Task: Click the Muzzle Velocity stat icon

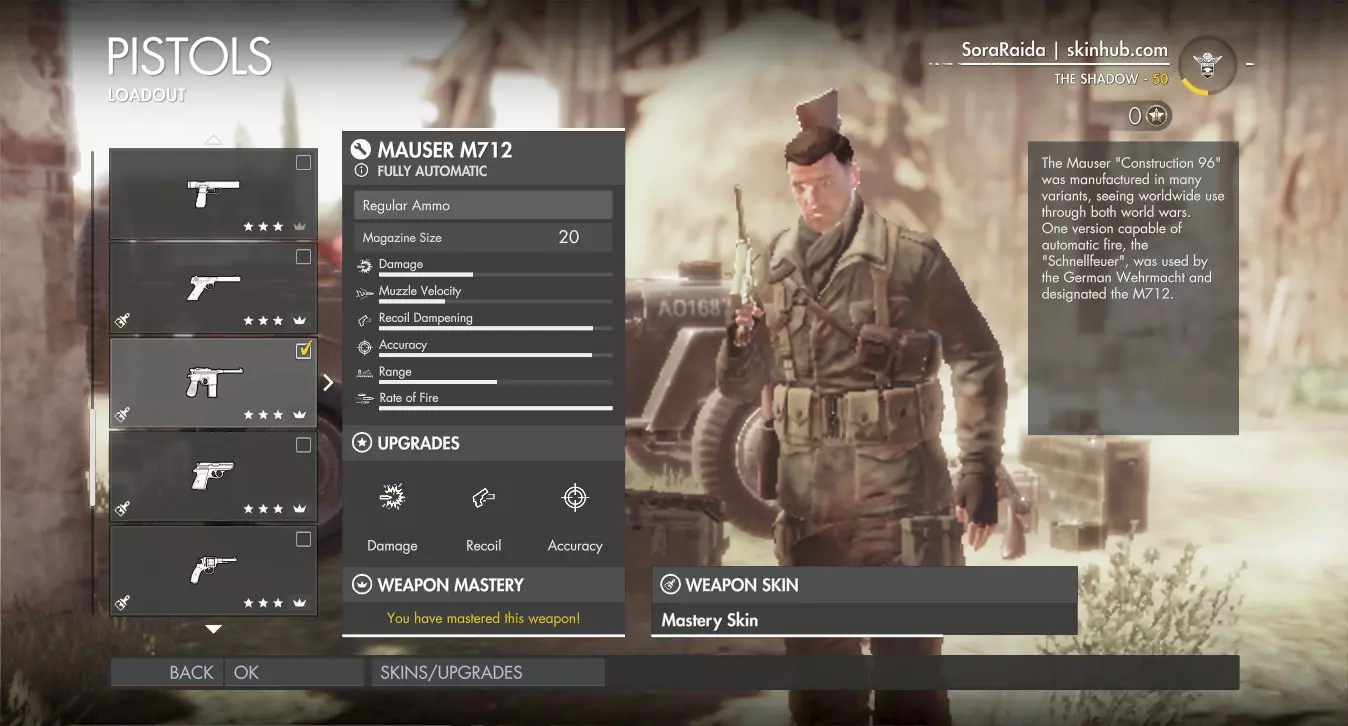Action: click(x=363, y=292)
